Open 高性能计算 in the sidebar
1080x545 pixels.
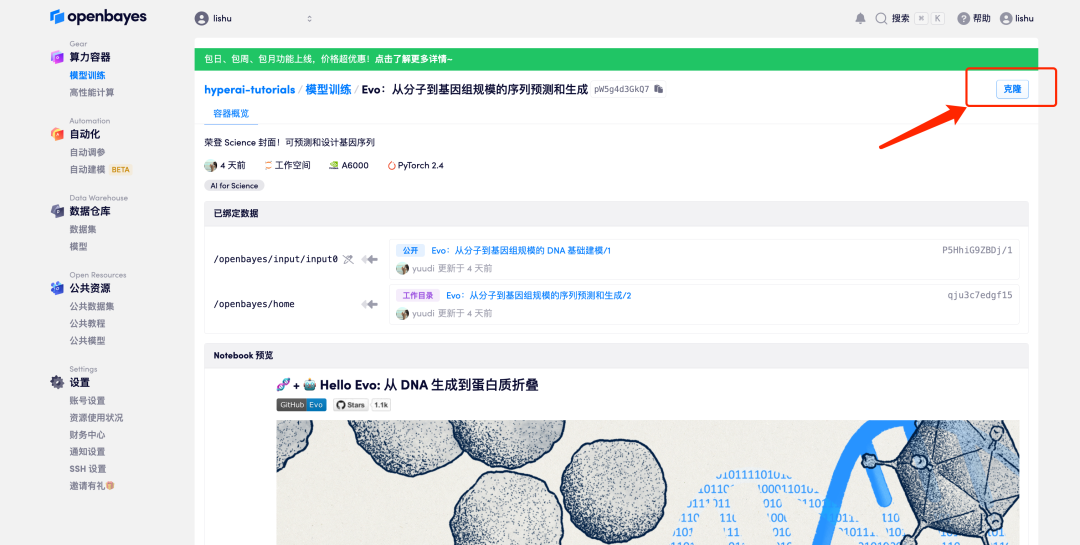91,93
